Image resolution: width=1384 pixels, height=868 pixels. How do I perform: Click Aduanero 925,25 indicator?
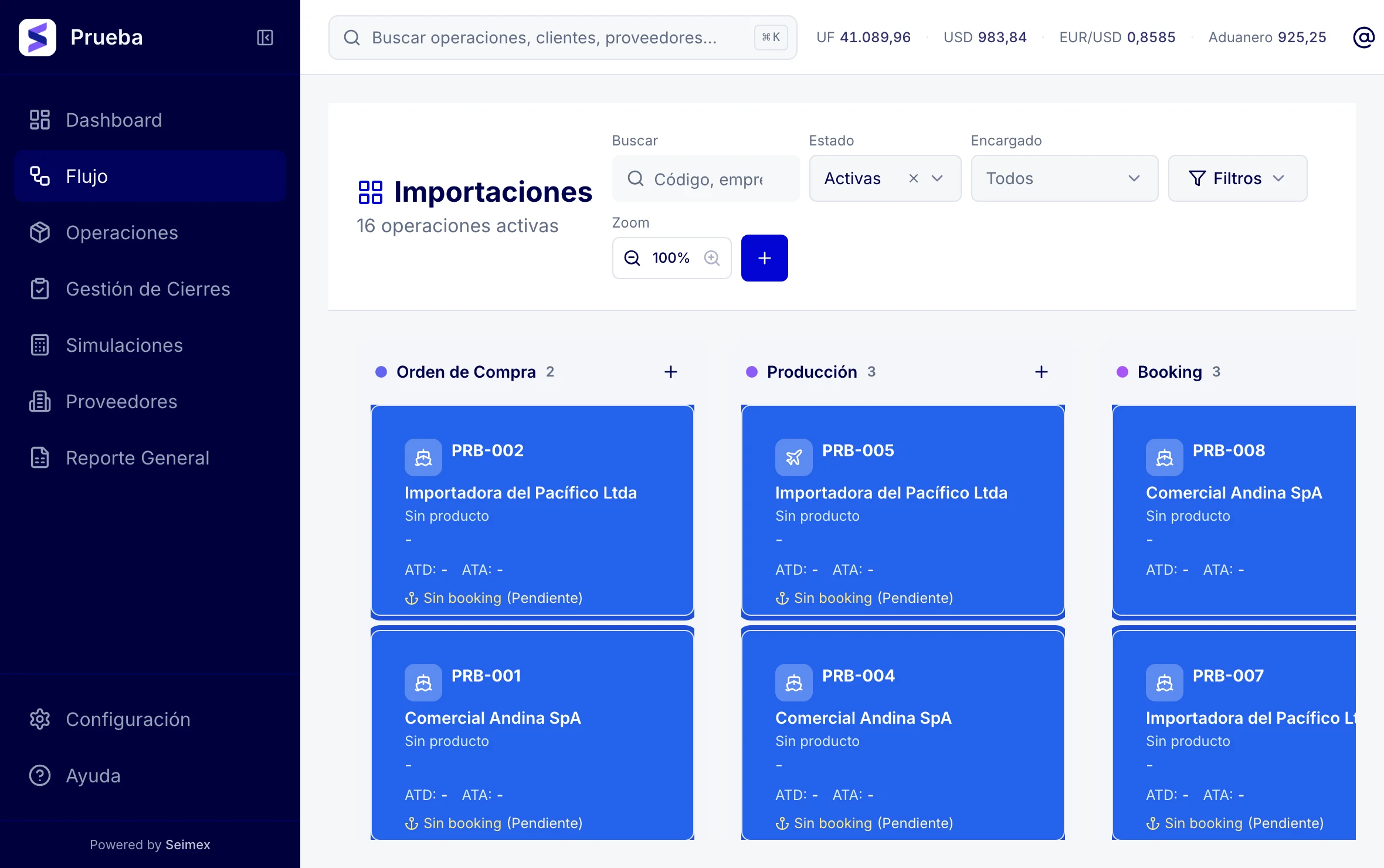coord(1267,38)
